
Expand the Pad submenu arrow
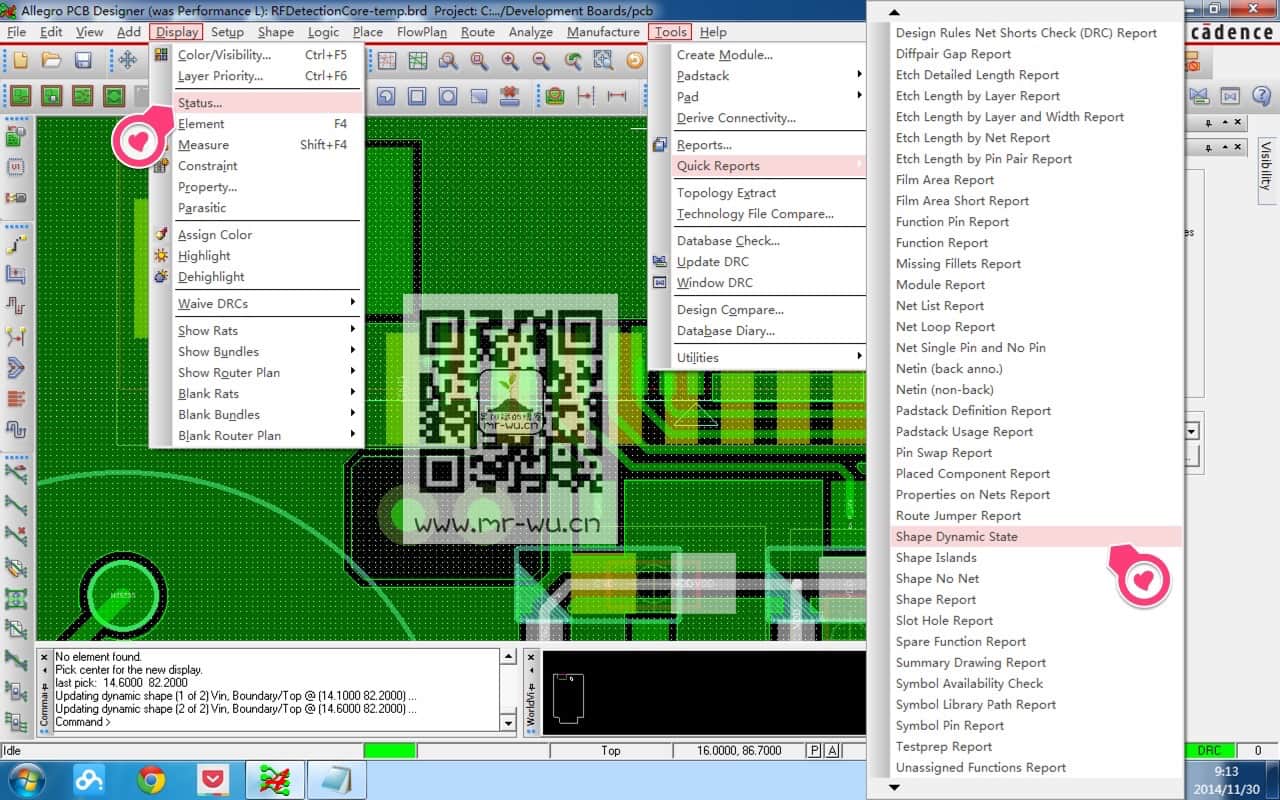click(859, 96)
